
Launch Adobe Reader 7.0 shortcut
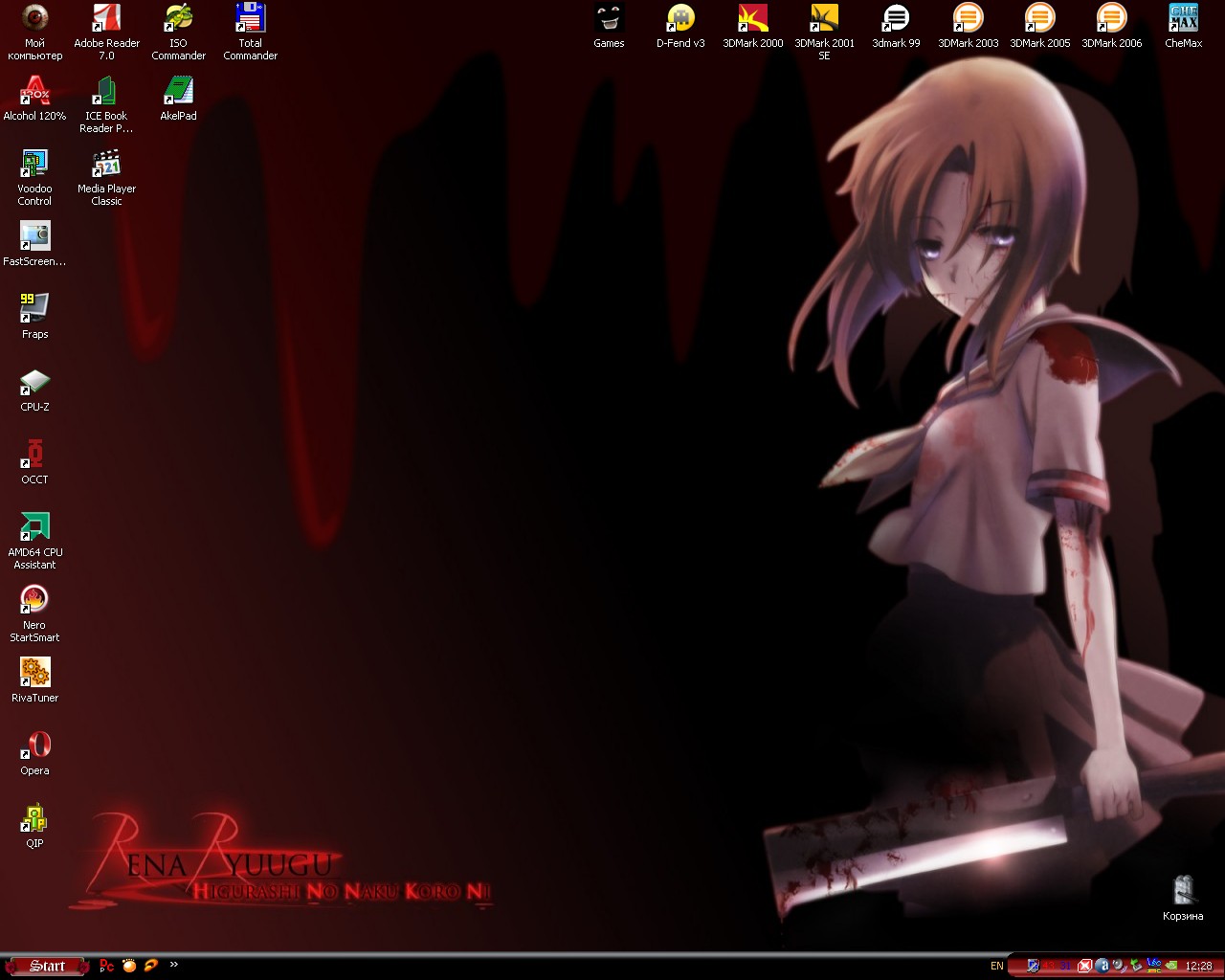pos(106,32)
